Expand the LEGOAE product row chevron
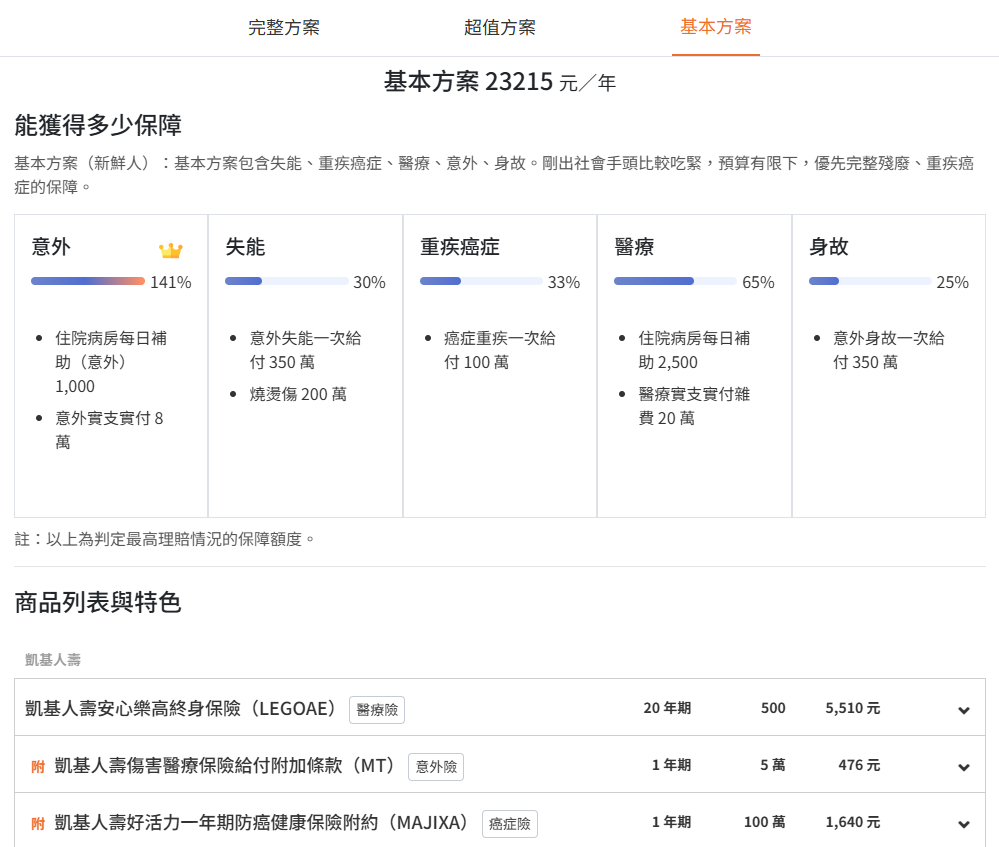The image size is (999, 847). (x=963, y=710)
